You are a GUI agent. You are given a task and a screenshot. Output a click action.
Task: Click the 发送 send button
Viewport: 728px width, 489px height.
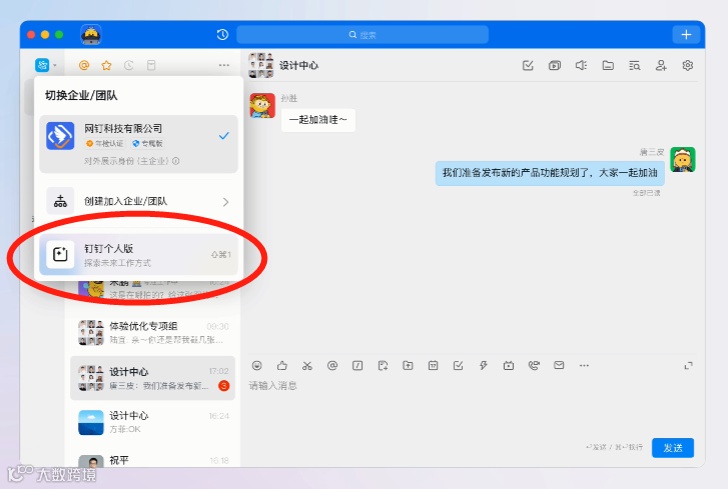click(673, 448)
